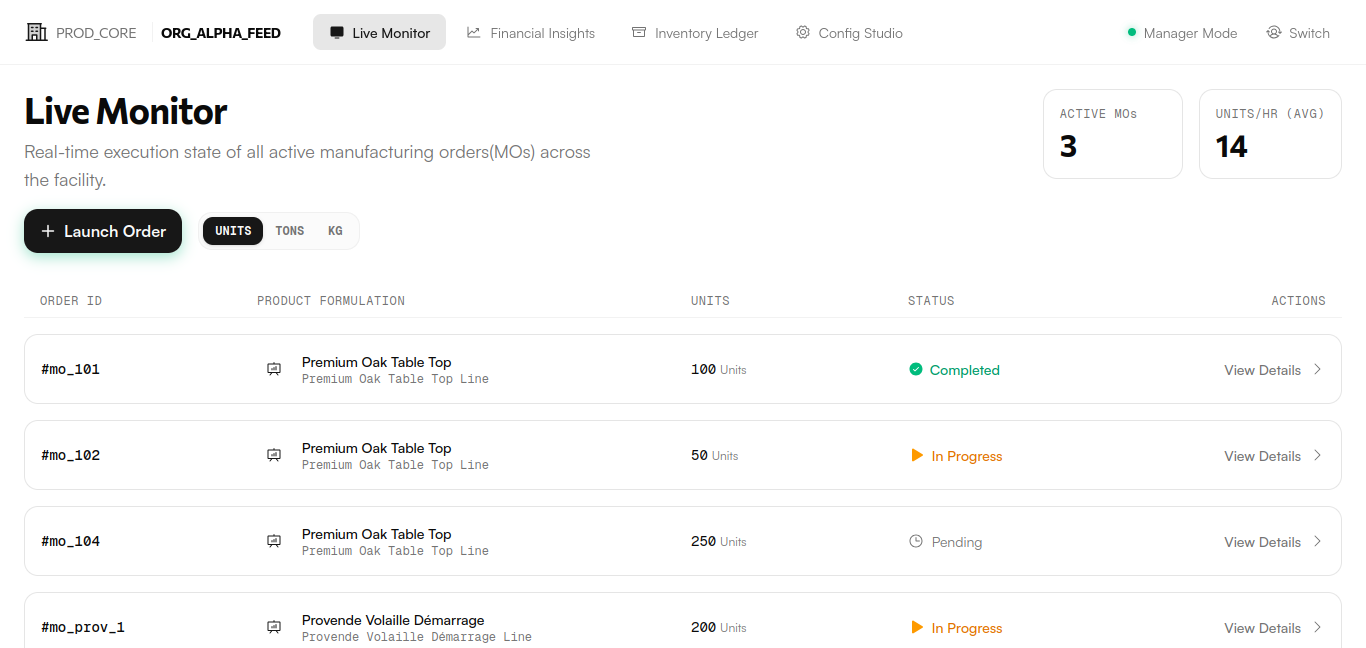Open the Inventory Ledger tab
Screen dimensions: 1366x648
pyautogui.click(x=695, y=32)
